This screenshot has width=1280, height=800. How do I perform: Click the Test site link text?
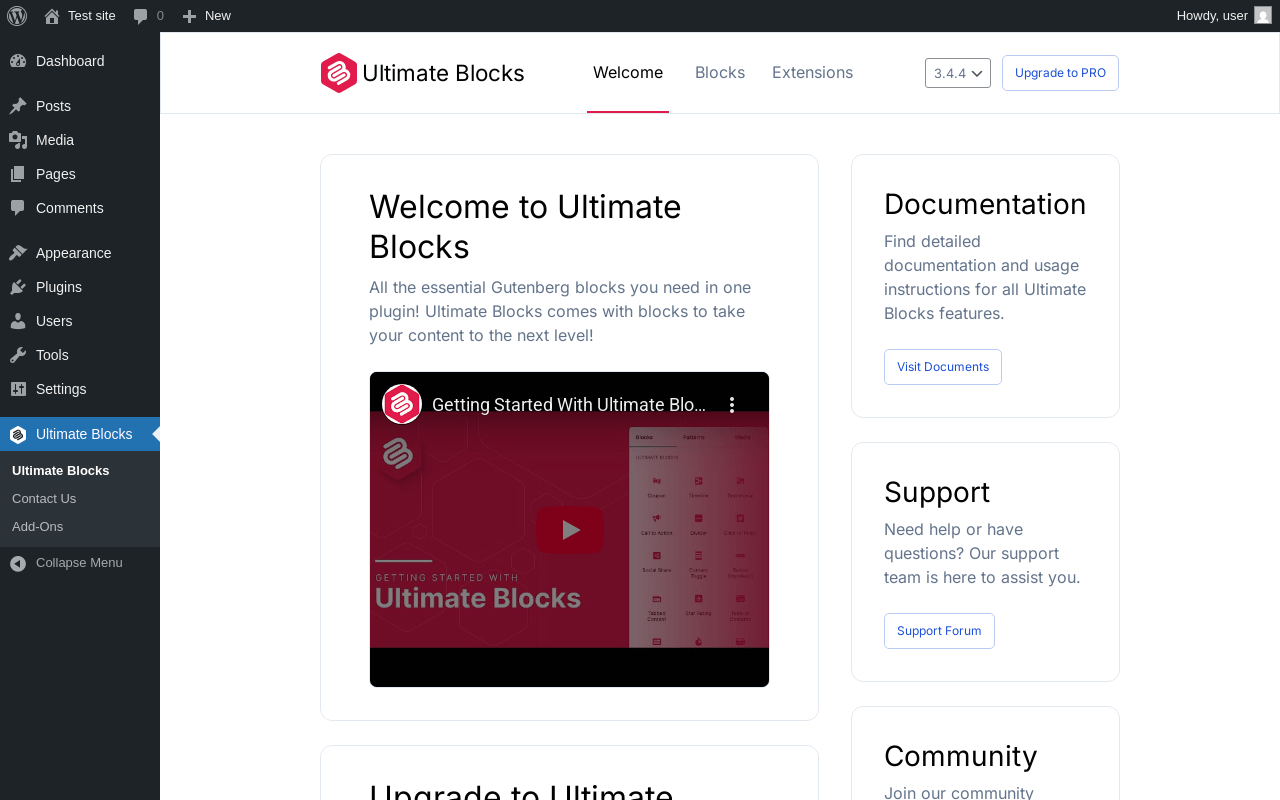[92, 16]
